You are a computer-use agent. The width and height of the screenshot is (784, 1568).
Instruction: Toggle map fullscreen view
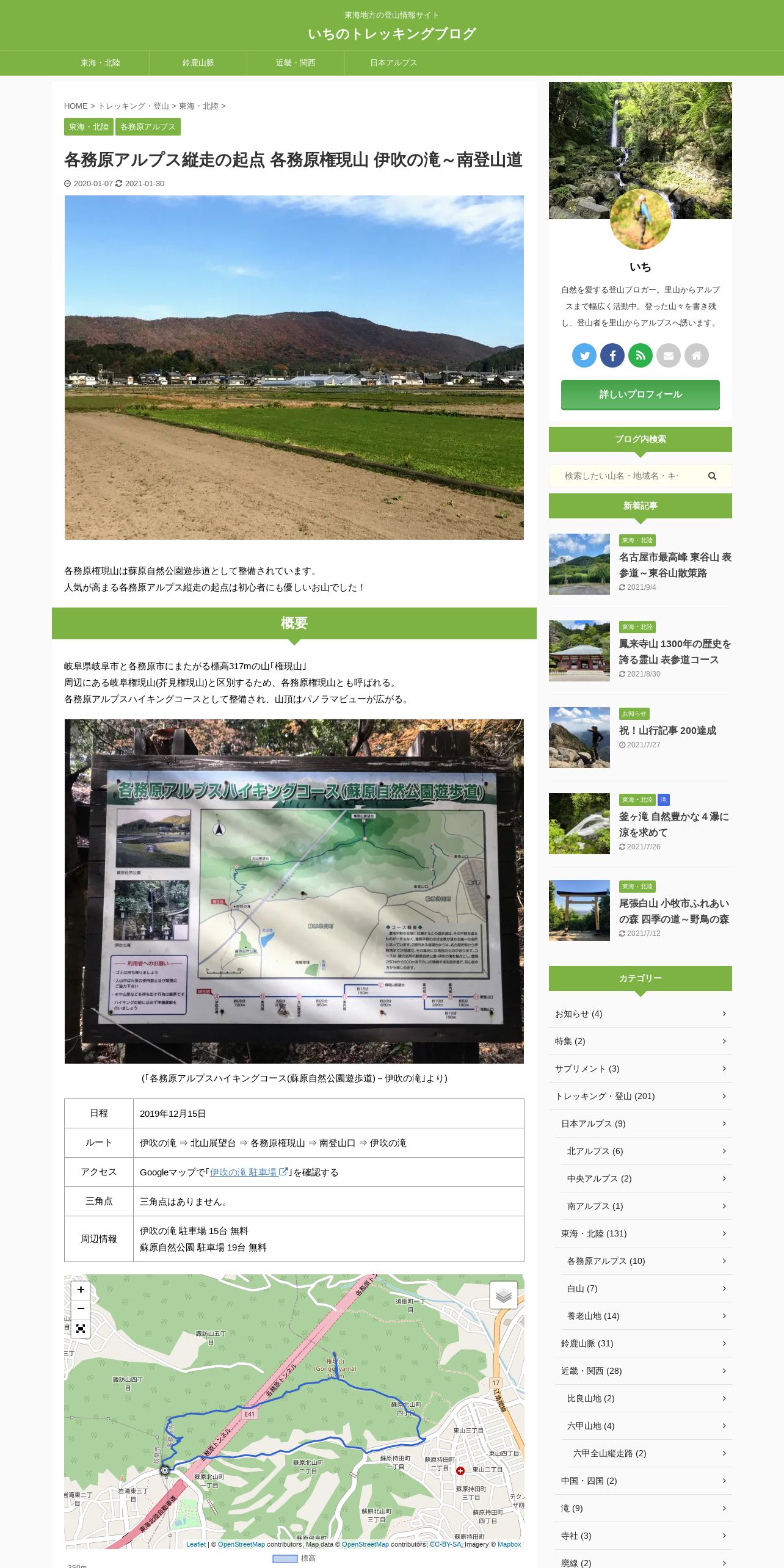81,1329
